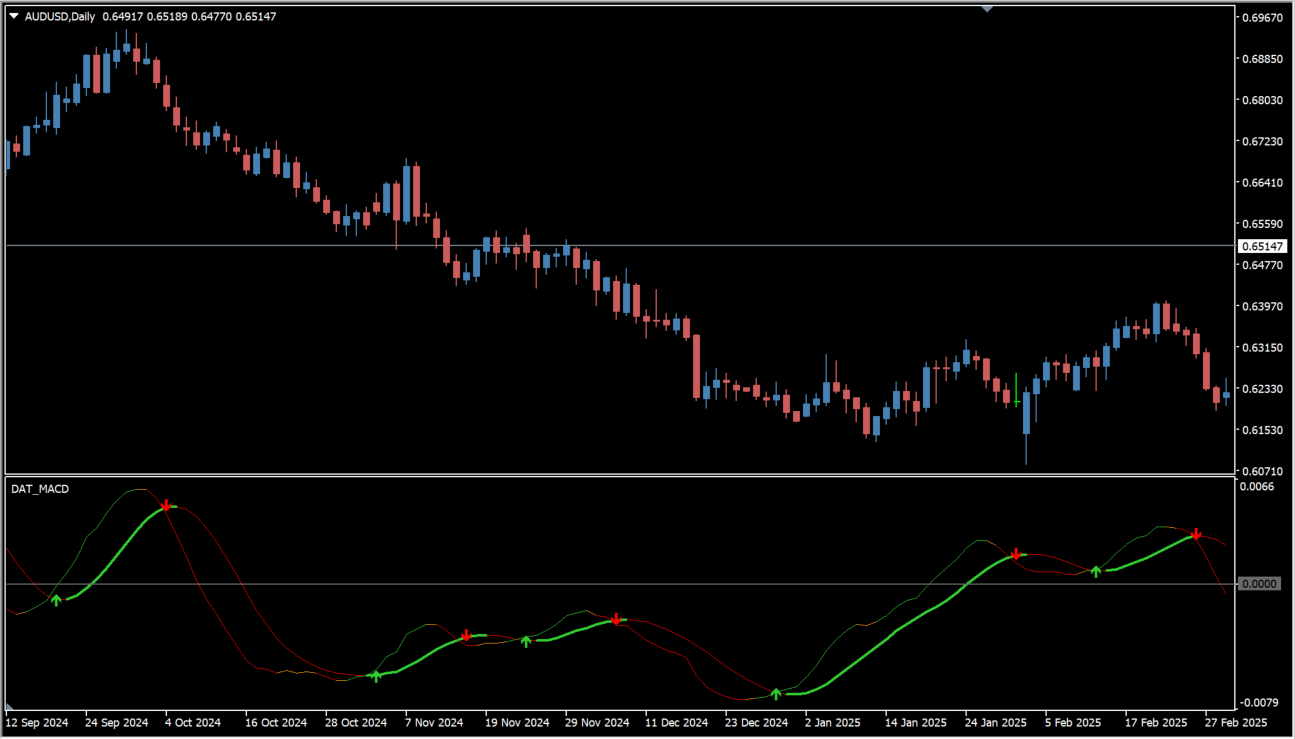Click the small arrow icon left of 12 Sep 2024
Image resolution: width=1295 pixels, height=739 pixels.
coord(9,708)
